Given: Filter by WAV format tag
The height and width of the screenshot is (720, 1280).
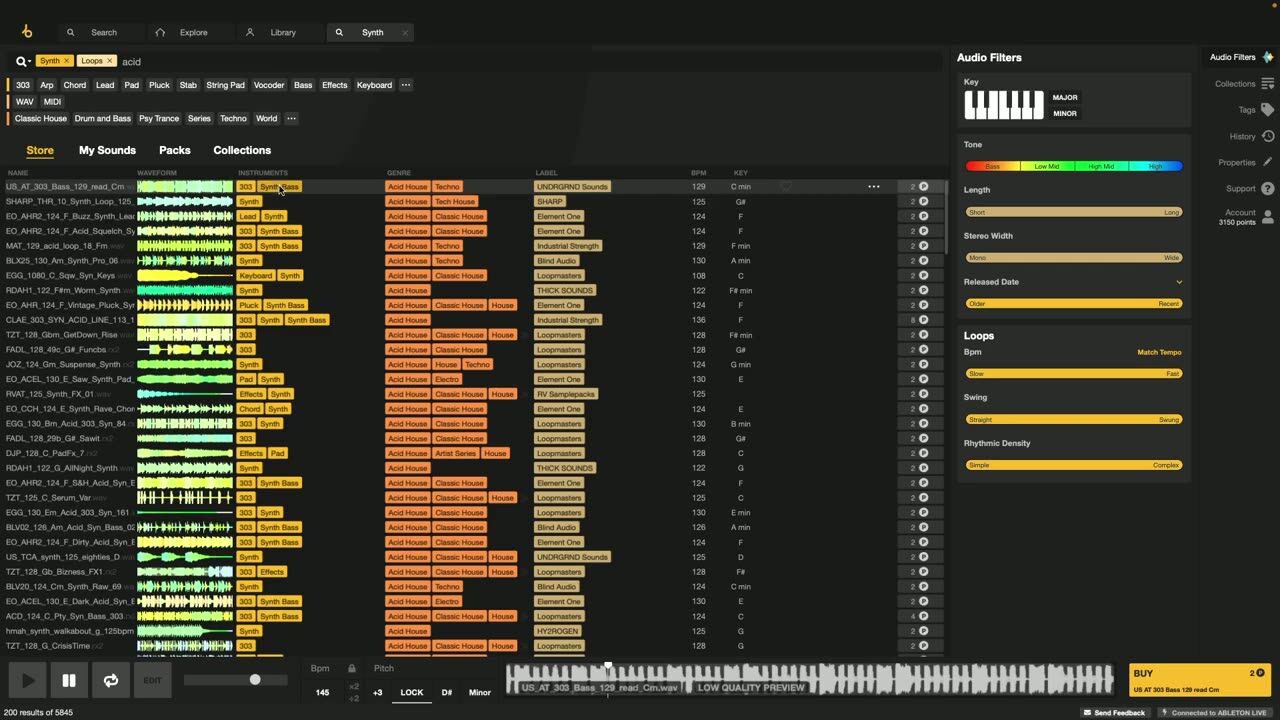Looking at the screenshot, I should (25, 102).
